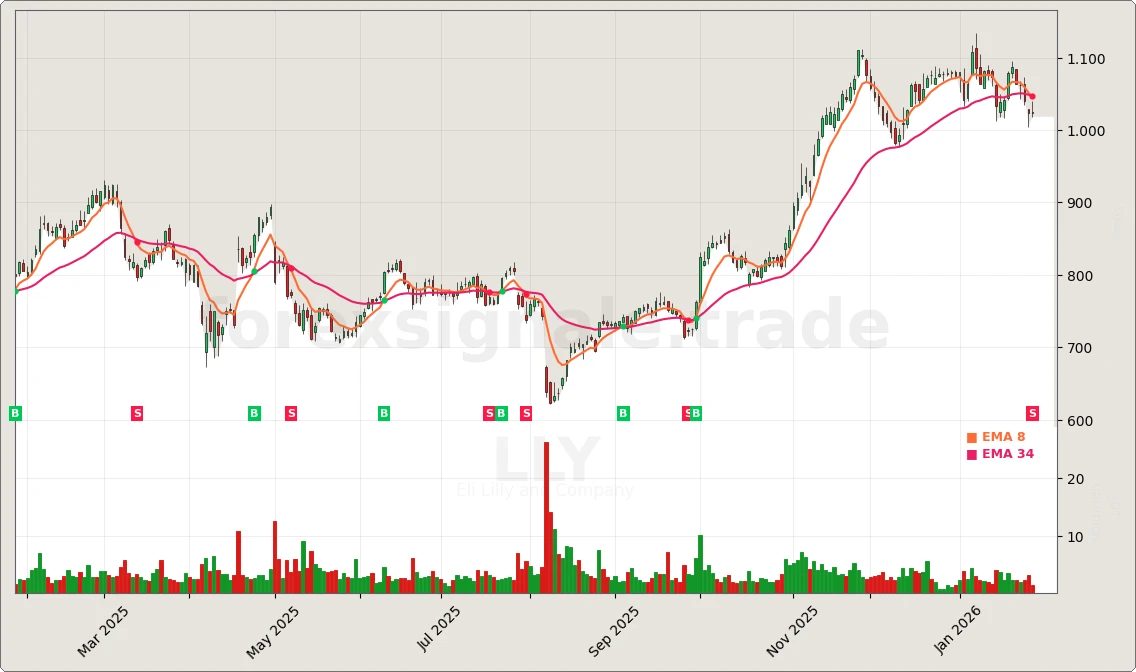
Task: Click the pink EMA 34 color swatch
Action: click(972, 453)
